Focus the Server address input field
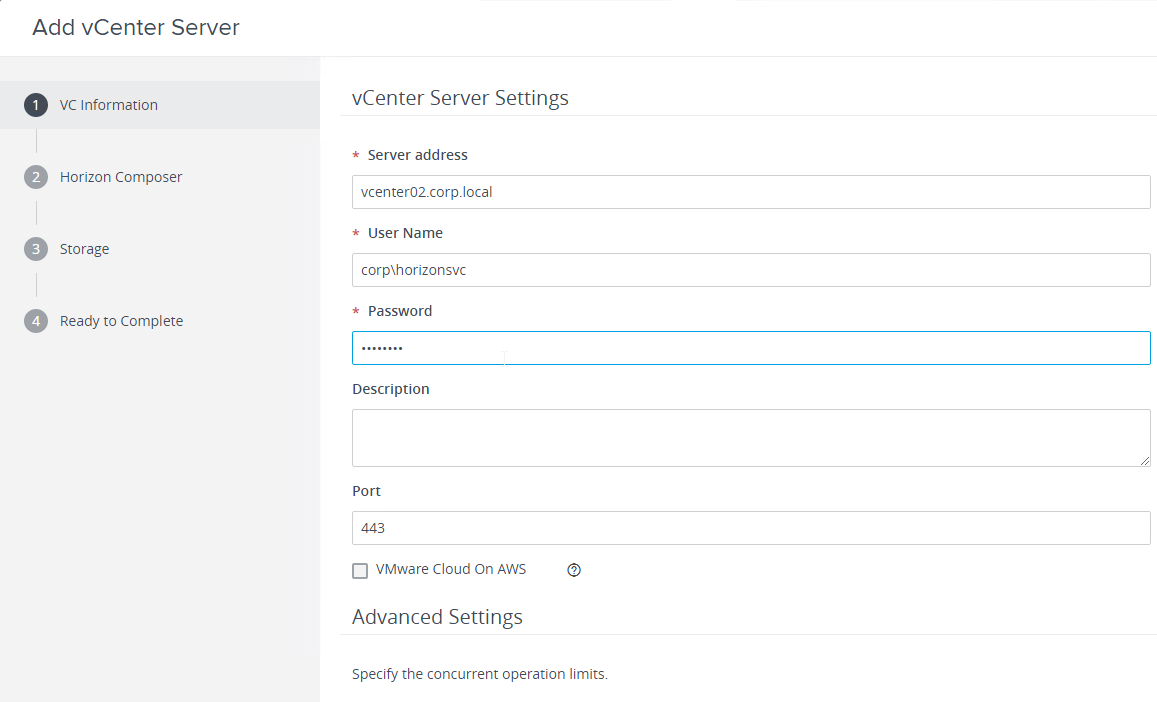Screen dimensions: 1157x702 (751, 192)
